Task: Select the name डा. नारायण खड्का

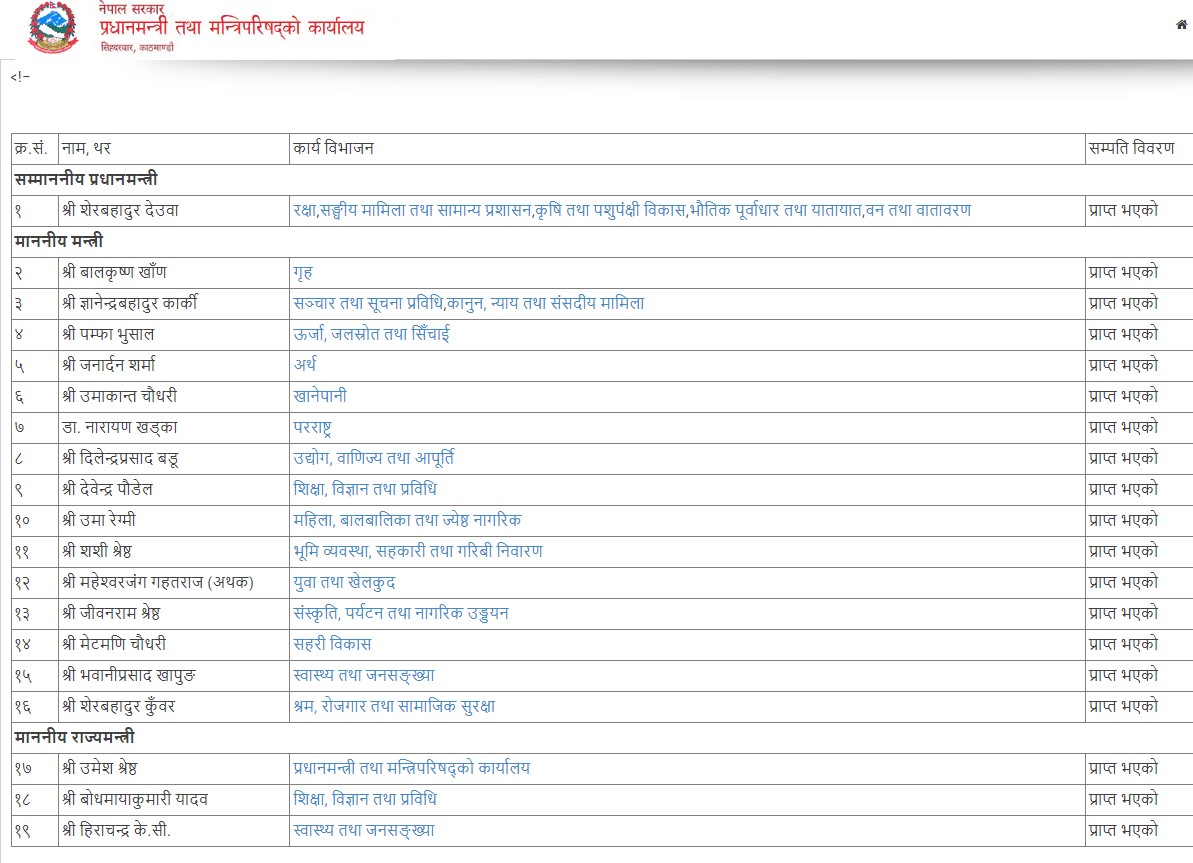Action: tap(119, 427)
